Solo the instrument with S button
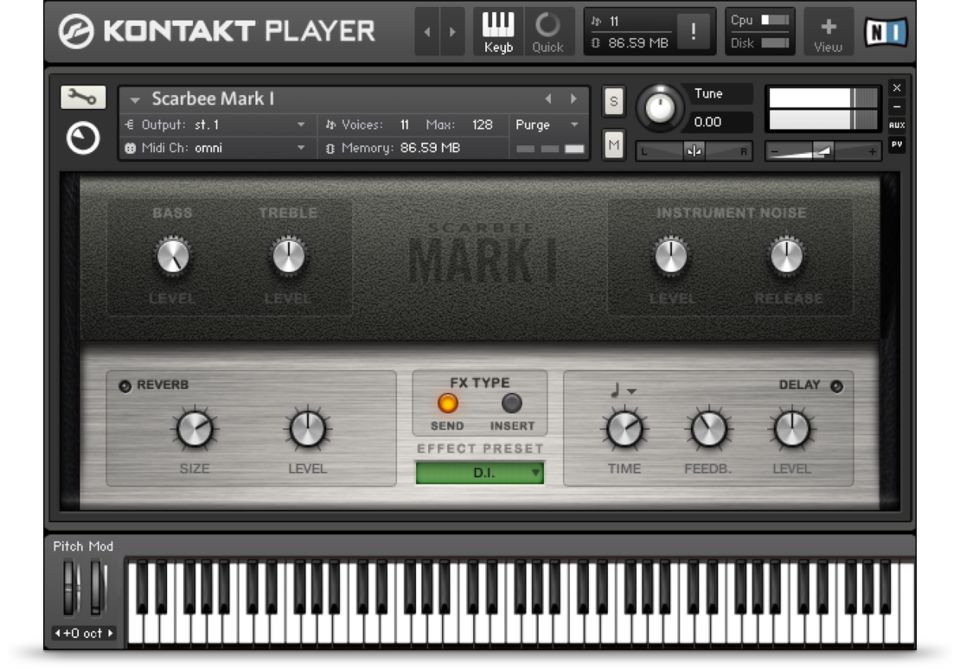This screenshot has height=670, width=960. 613,101
